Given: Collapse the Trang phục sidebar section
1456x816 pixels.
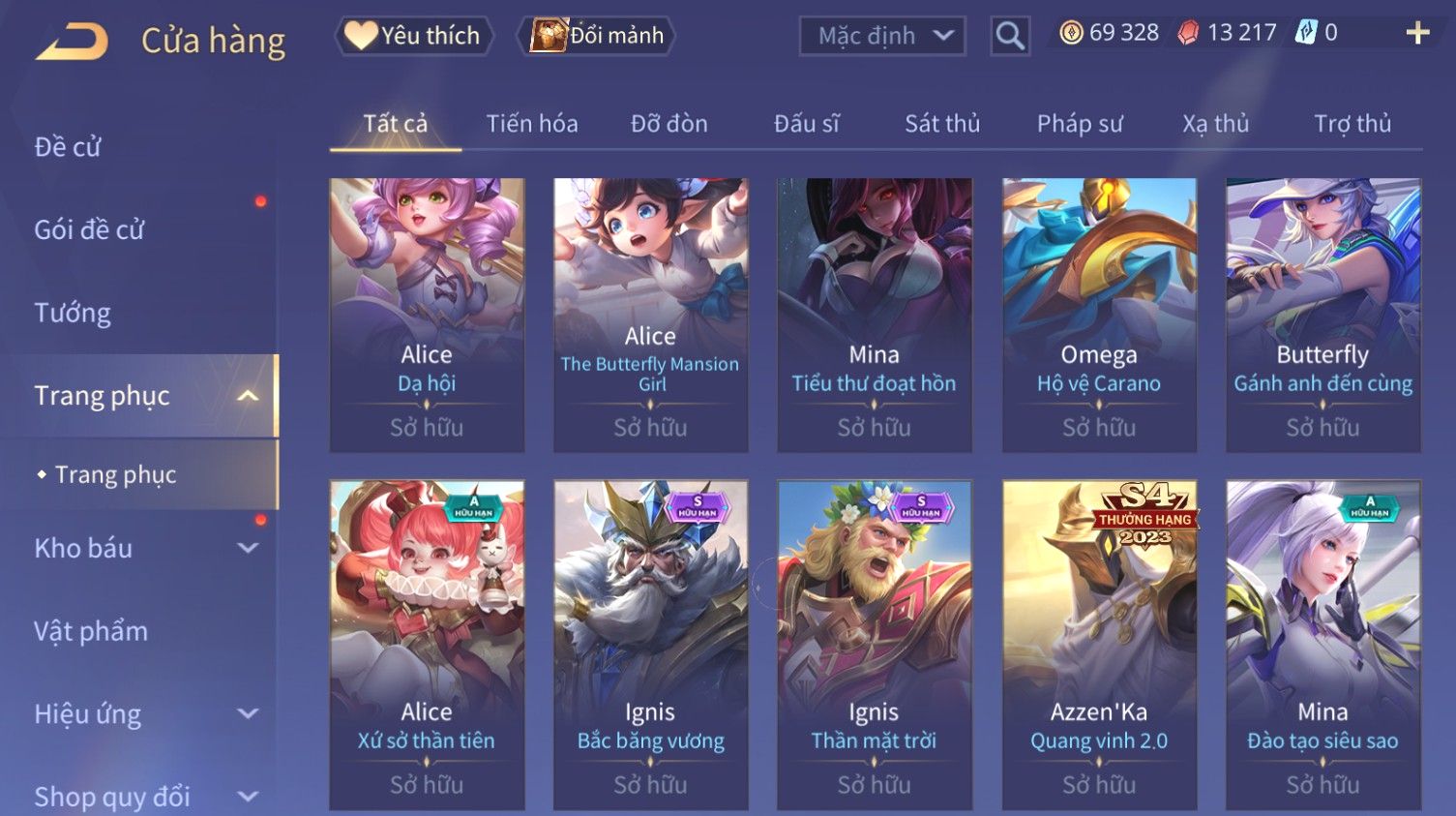Looking at the screenshot, I should [x=249, y=396].
